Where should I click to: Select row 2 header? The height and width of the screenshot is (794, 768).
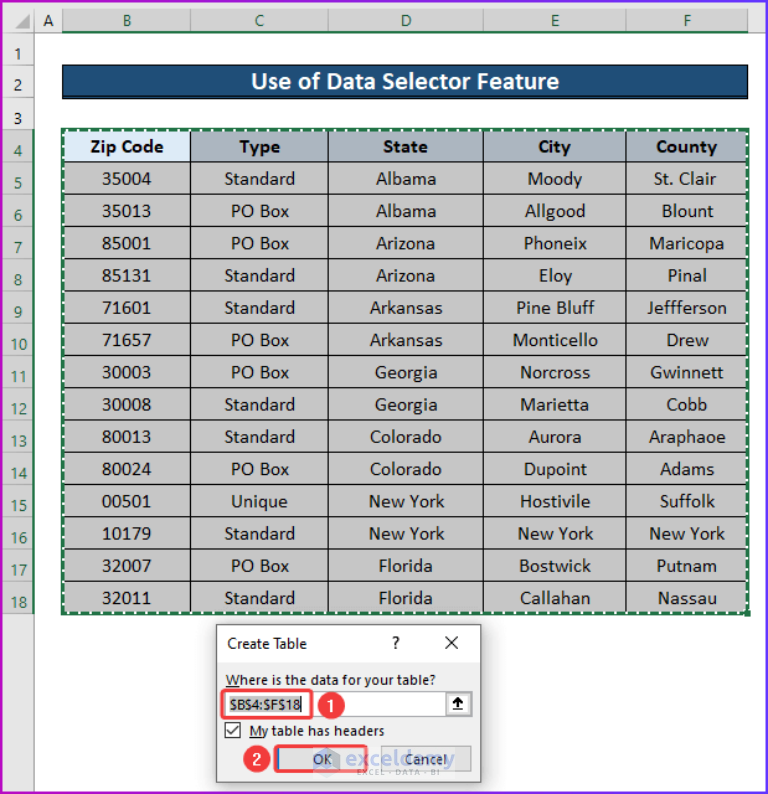(19, 84)
